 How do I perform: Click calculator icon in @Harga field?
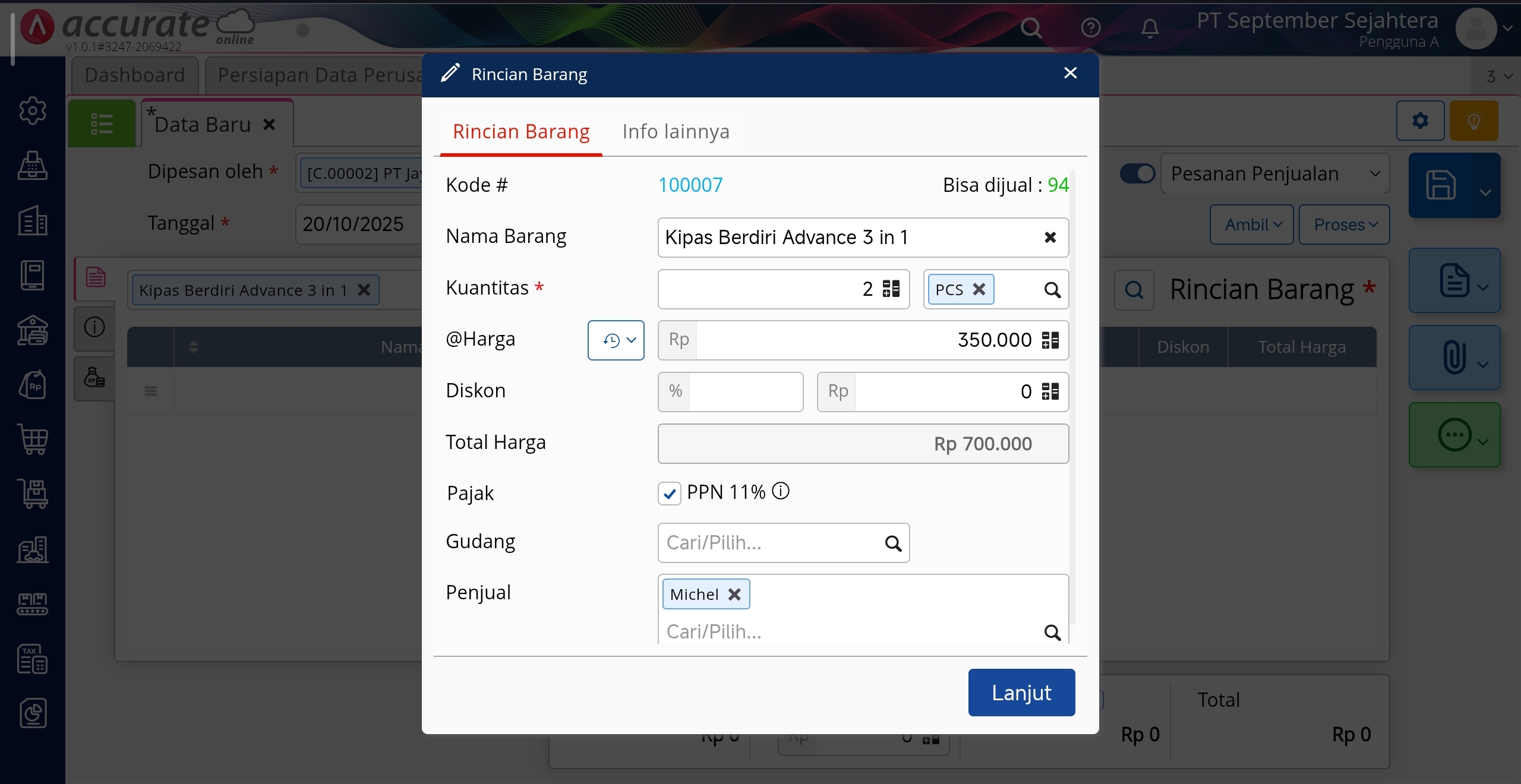(x=1050, y=340)
